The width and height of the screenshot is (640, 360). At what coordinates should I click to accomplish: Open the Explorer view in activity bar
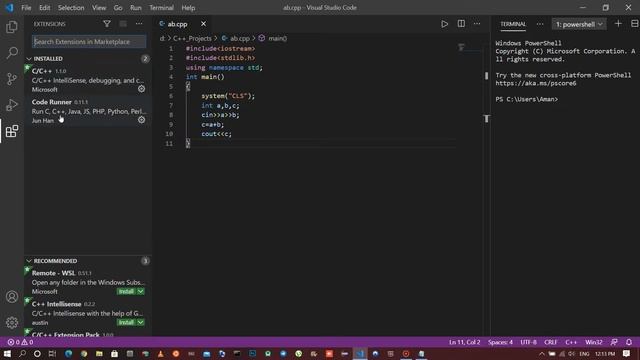click(x=12, y=27)
